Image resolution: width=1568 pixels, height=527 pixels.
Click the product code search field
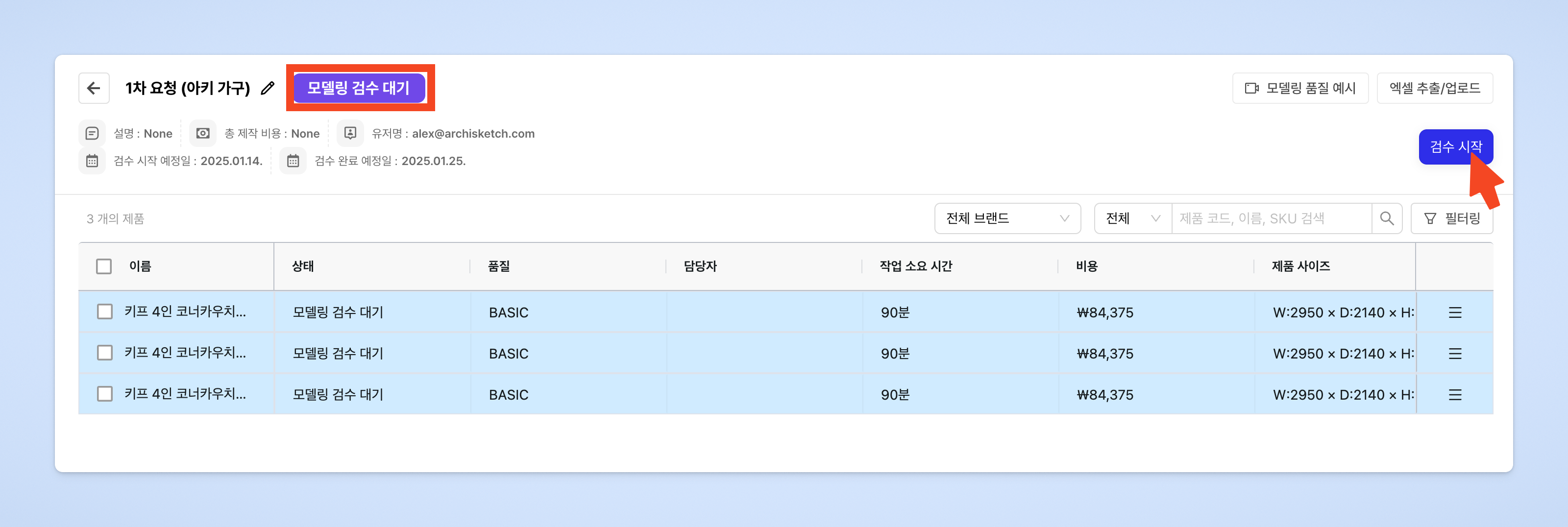1271,218
